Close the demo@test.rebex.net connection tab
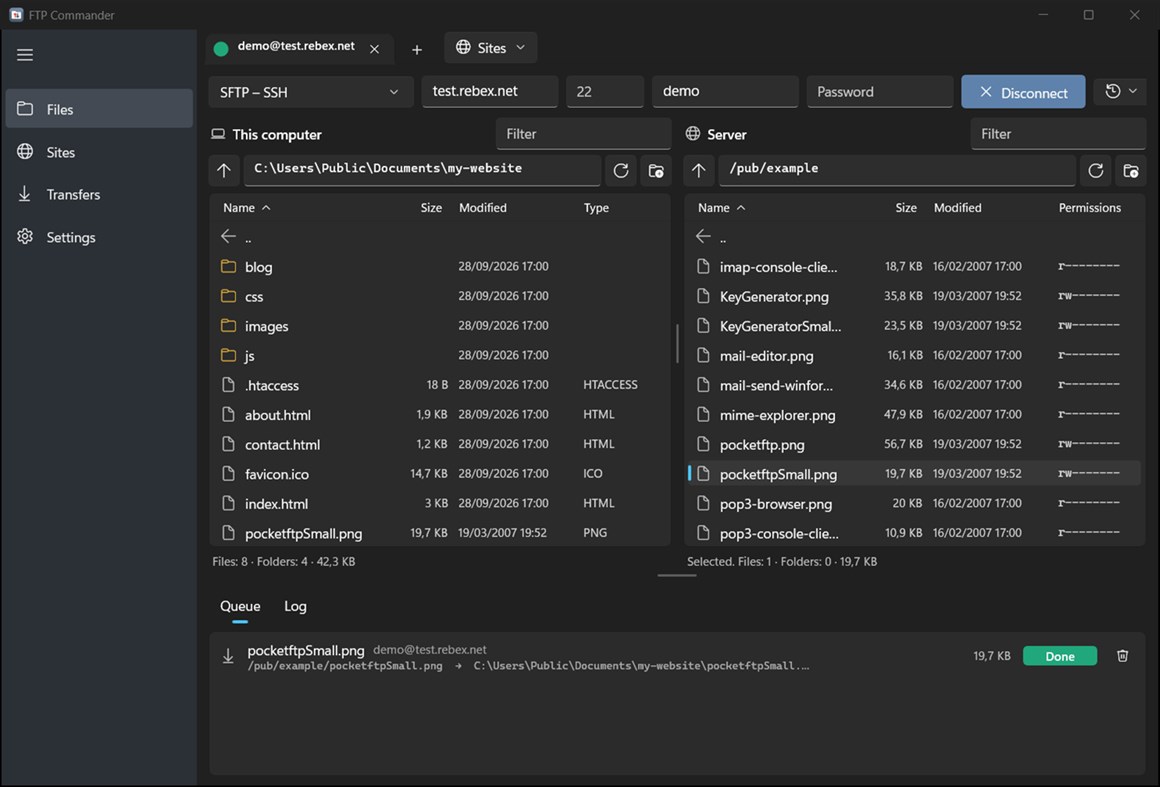This screenshot has width=1160, height=787. 374,49
